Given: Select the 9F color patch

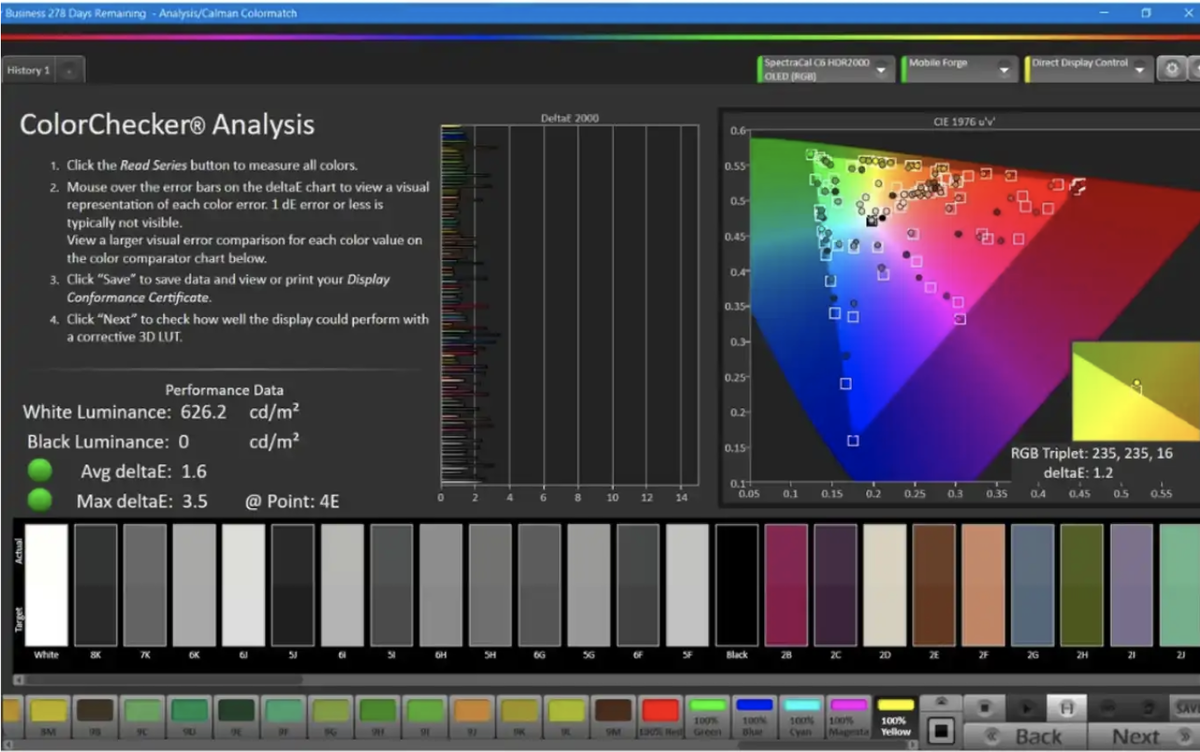Looking at the screenshot, I should click(283, 716).
